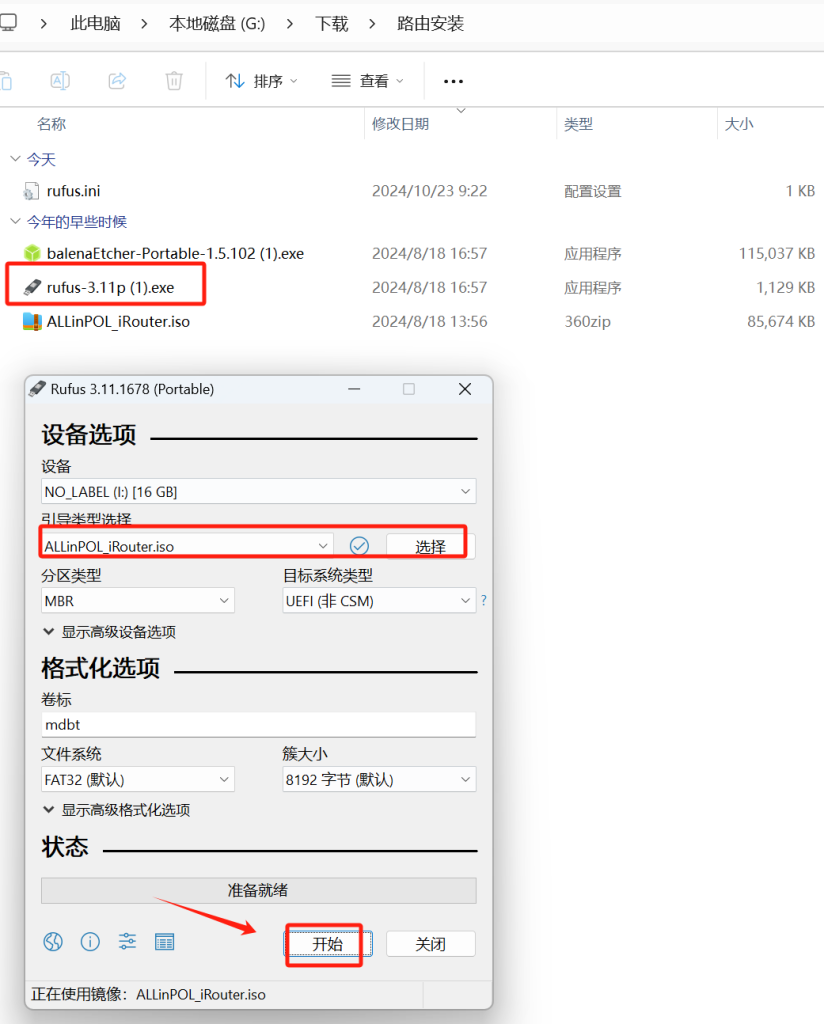The width and height of the screenshot is (824, 1024).
Task: Open the 文件系统 FAT32 dropdown
Action: coord(138,780)
